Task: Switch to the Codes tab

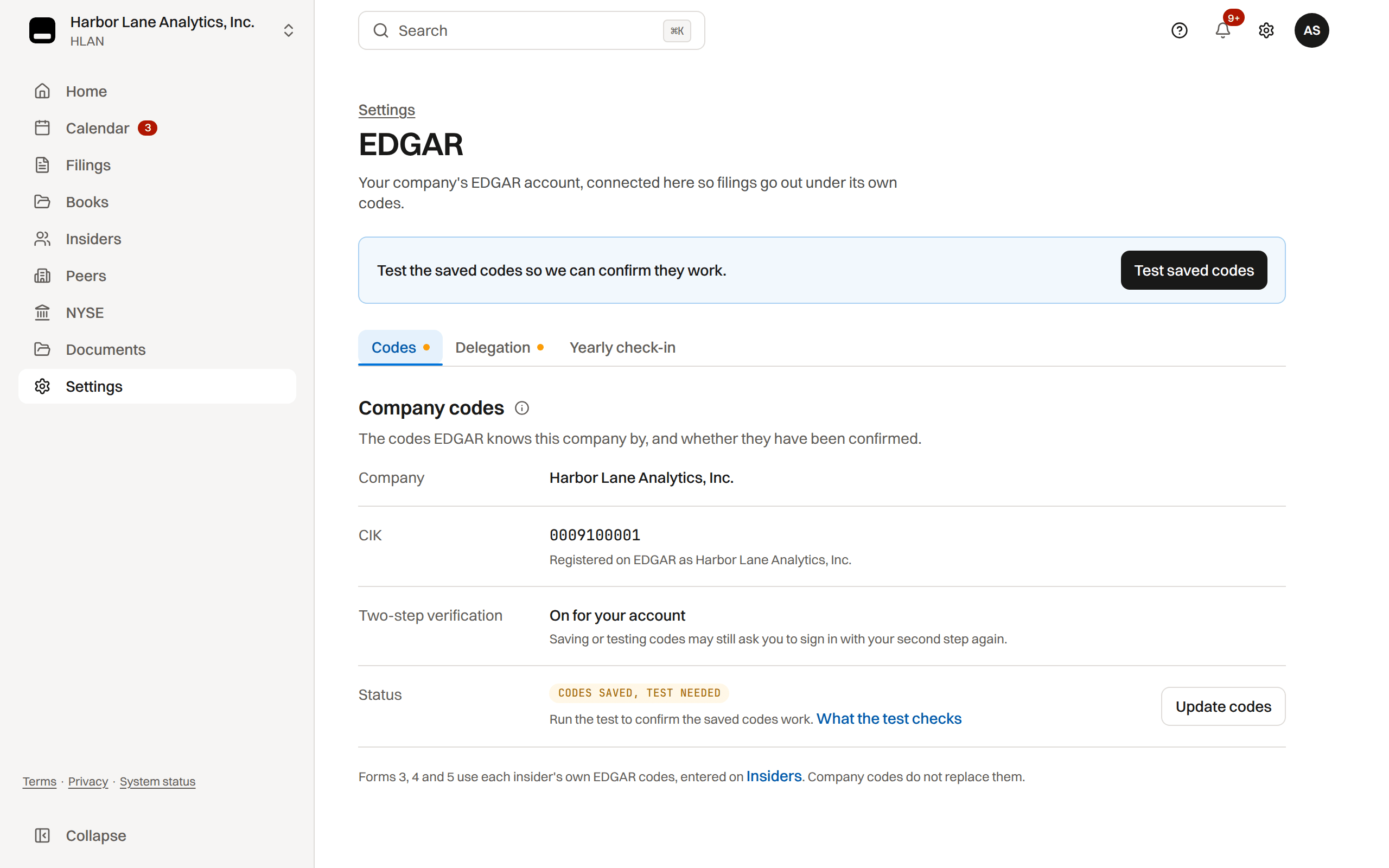Action: pyautogui.click(x=400, y=347)
